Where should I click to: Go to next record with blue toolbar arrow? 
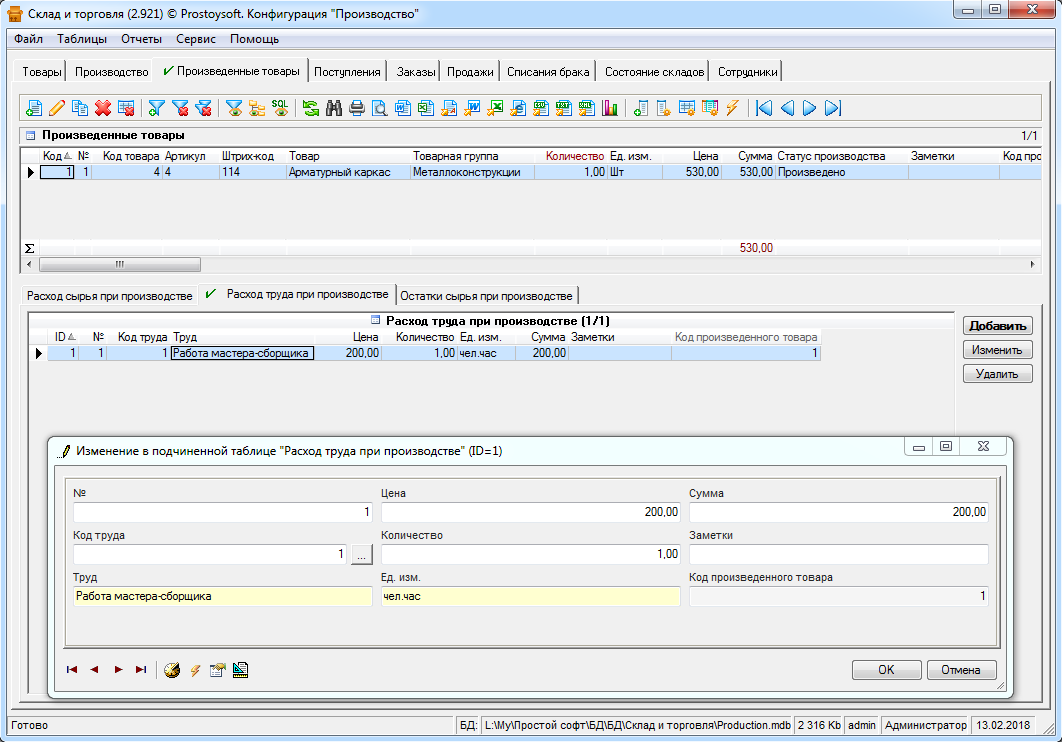[810, 108]
